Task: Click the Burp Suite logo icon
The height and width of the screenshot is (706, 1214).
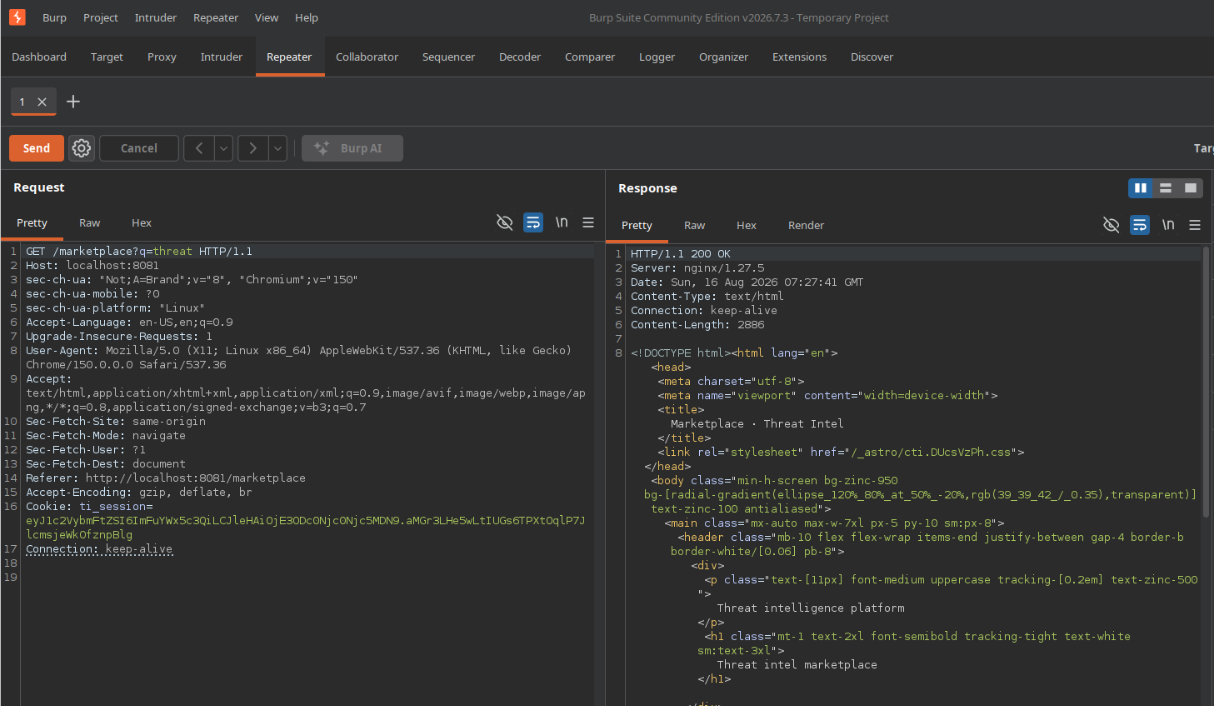Action: pos(17,17)
